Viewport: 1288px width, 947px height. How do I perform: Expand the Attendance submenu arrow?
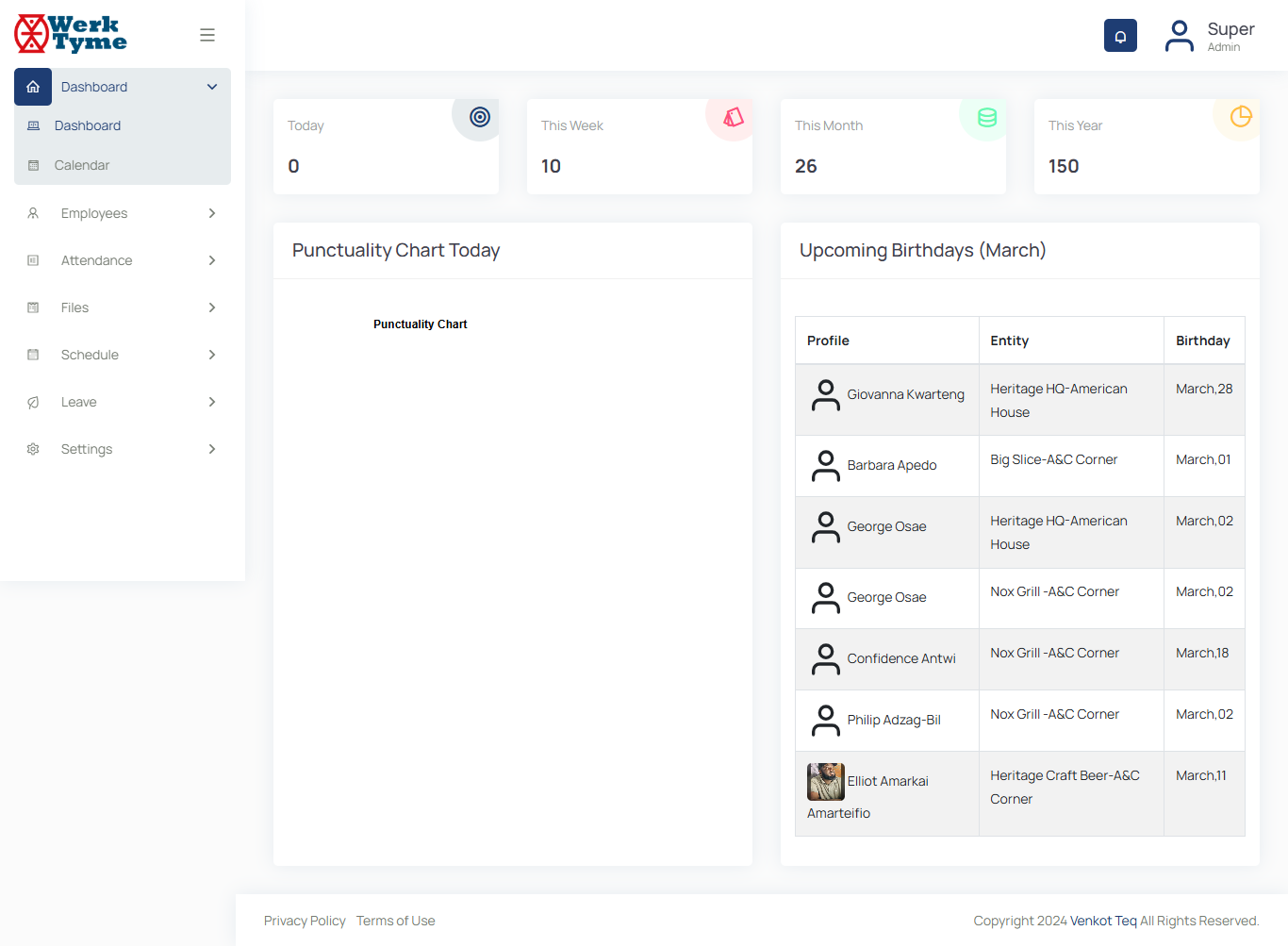[212, 260]
